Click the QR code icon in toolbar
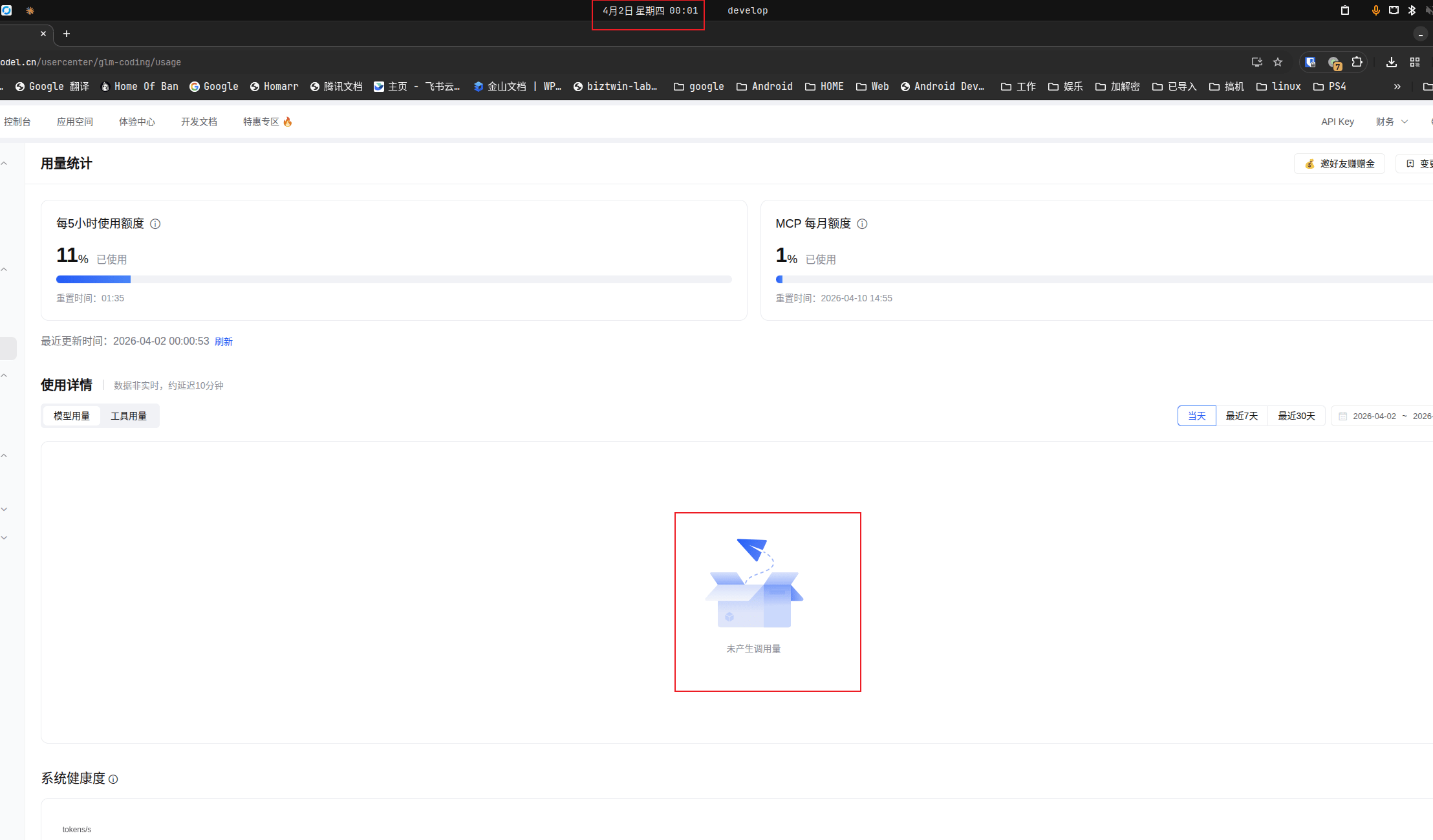Screen dimensions: 1433x840 coord(1415,62)
